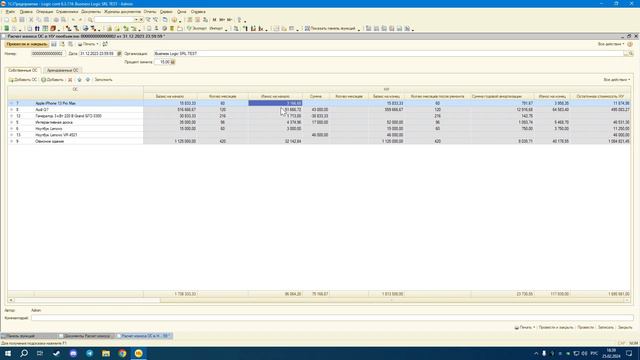
Task: Open 'Все действия' dropdown of the table
Action: [617, 80]
